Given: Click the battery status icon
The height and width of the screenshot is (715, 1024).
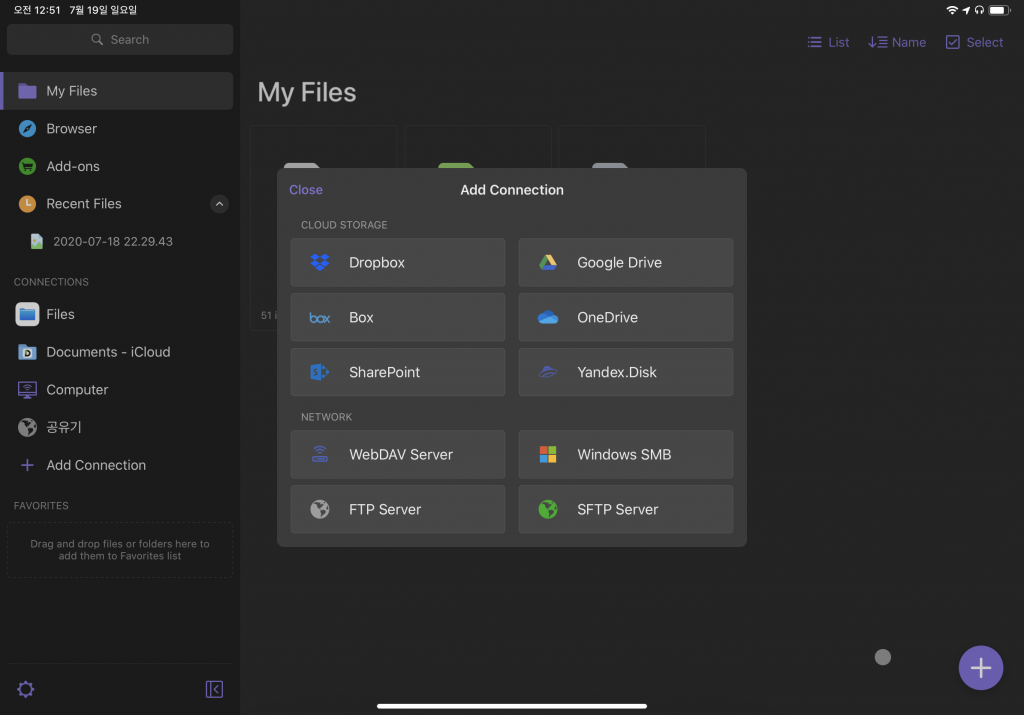Looking at the screenshot, I should point(999,10).
